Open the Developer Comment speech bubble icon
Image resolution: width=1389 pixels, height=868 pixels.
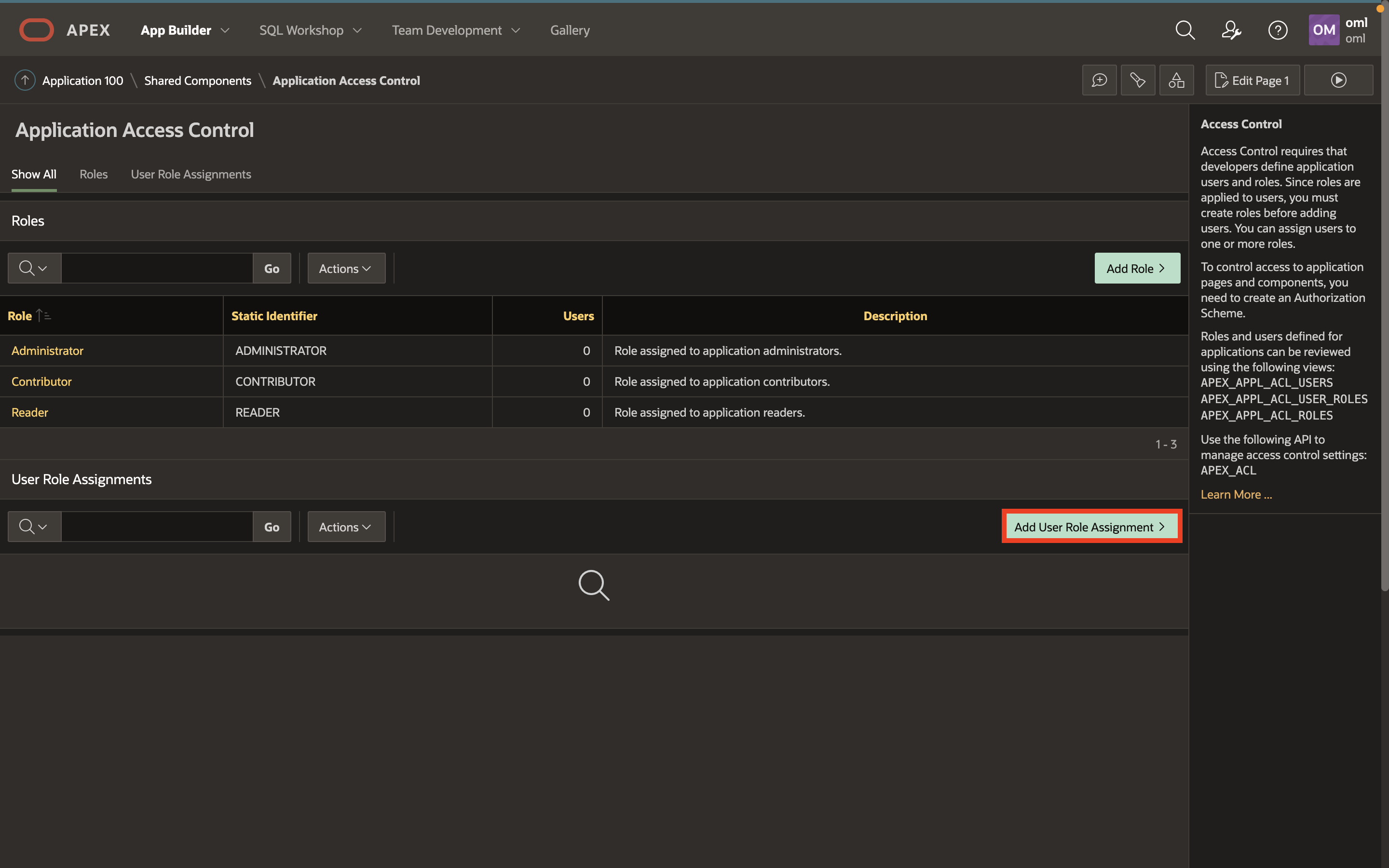pyautogui.click(x=1099, y=81)
